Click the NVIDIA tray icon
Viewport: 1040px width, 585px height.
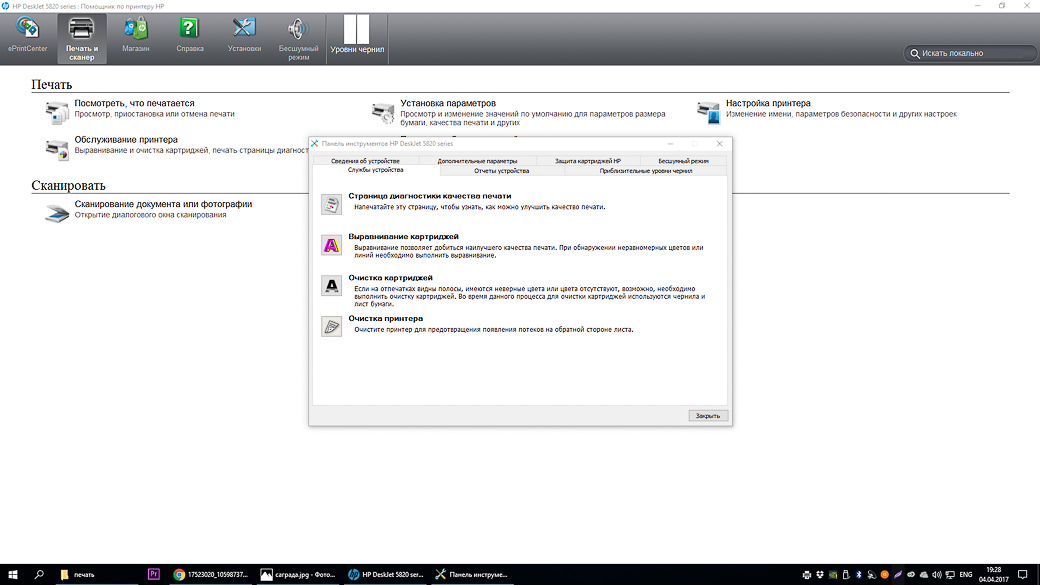[x=833, y=574]
